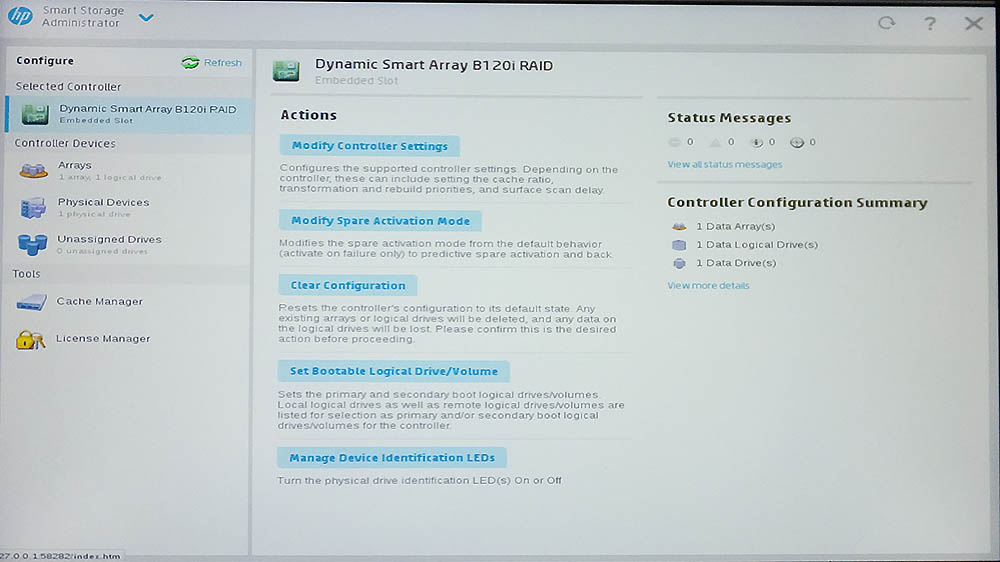Close the Smart Storage Administrator with X

coord(973,24)
